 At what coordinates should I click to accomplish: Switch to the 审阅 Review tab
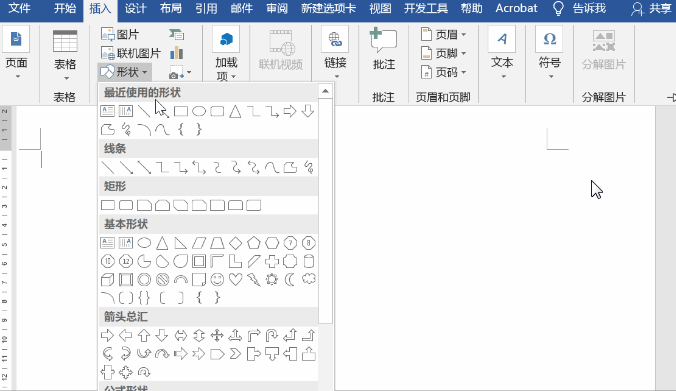pos(277,8)
